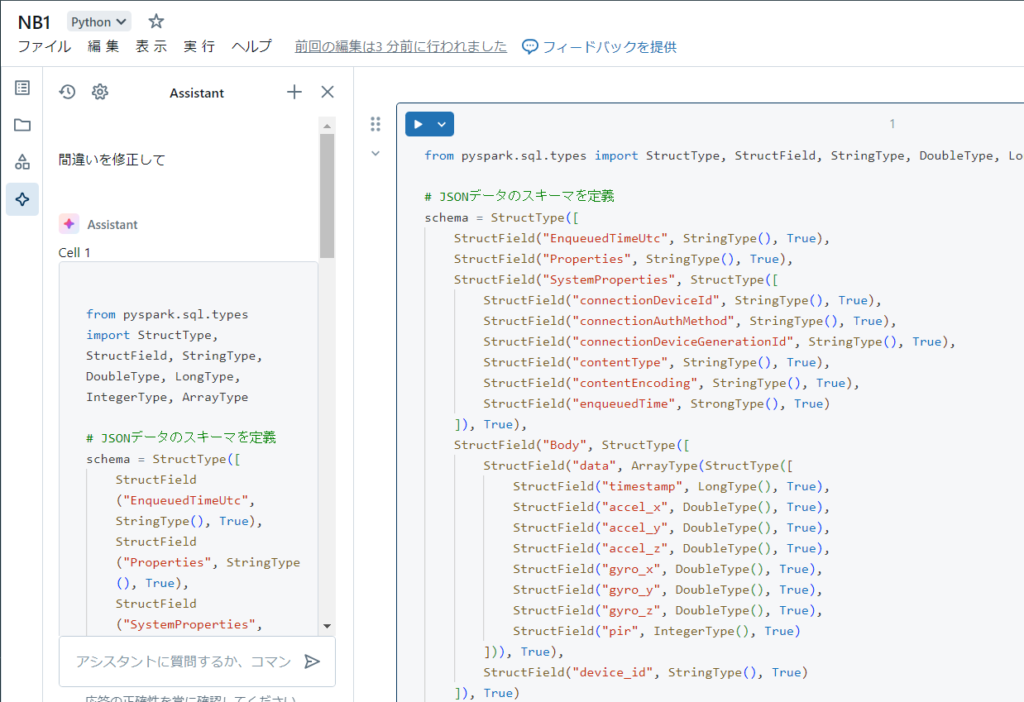Send the Assistant message
The height and width of the screenshot is (702, 1024).
[312, 661]
